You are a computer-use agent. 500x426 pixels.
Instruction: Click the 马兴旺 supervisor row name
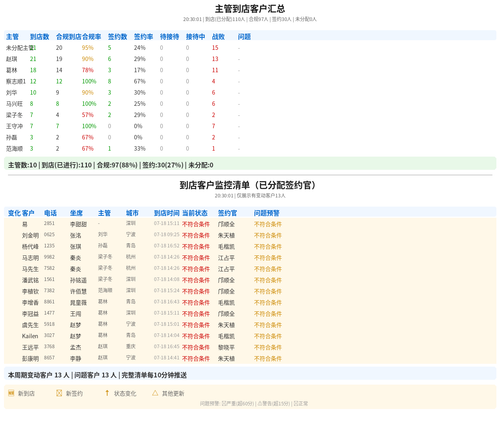point(14,104)
